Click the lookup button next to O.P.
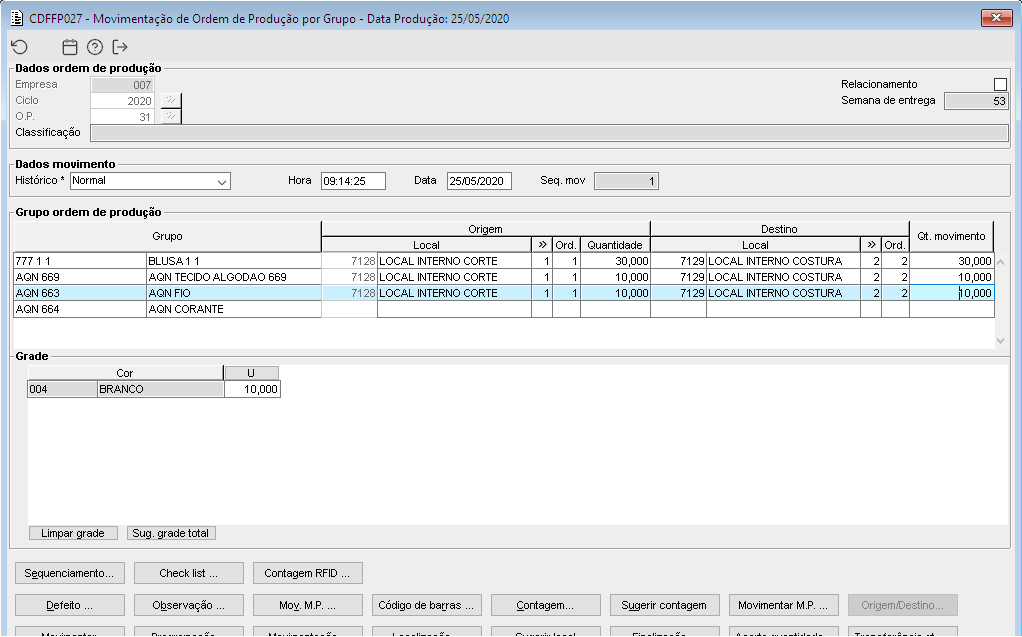This screenshot has height=637, width=1022. pyautogui.click(x=171, y=117)
